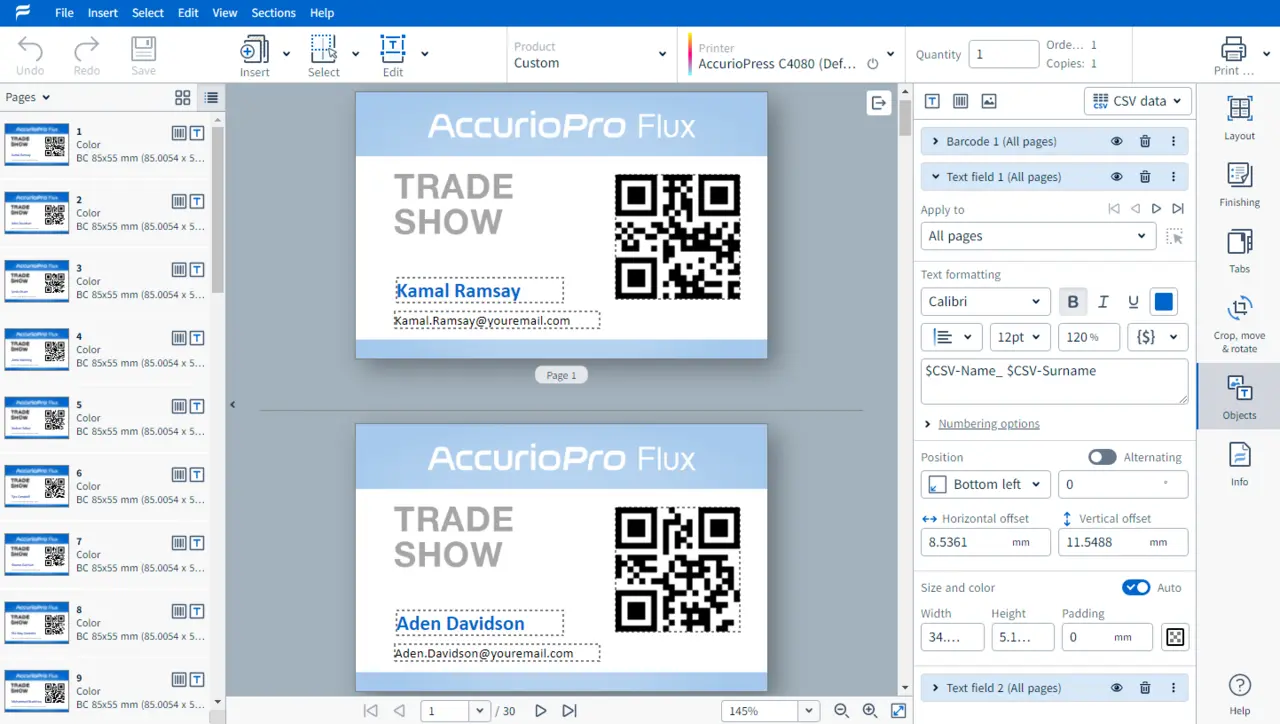Toggle visibility of Text field 2
Viewport: 1280px width, 724px height.
click(x=1117, y=688)
